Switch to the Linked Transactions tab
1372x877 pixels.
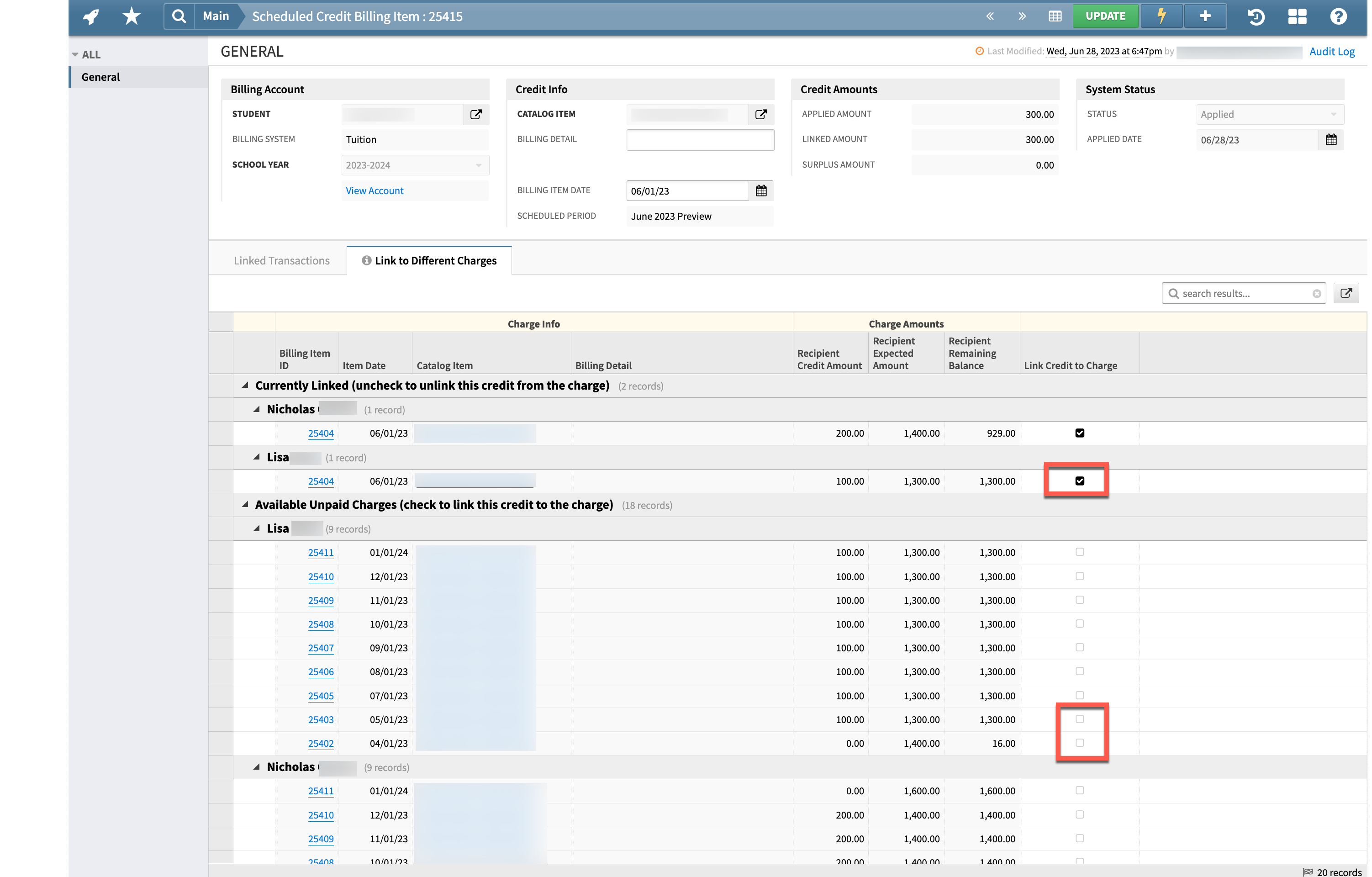click(281, 260)
